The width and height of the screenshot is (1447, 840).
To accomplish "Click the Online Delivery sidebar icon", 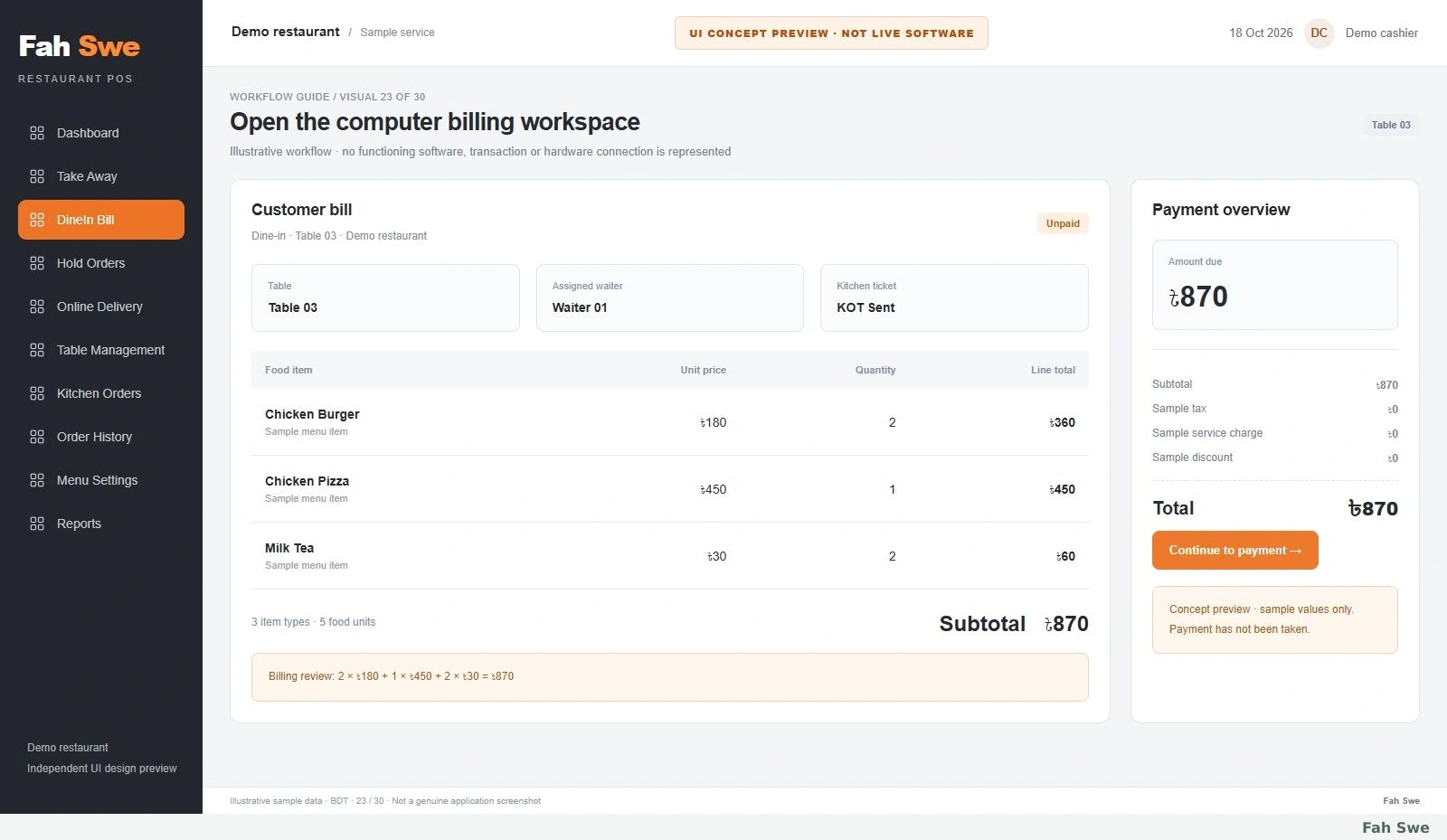I will click(x=37, y=307).
